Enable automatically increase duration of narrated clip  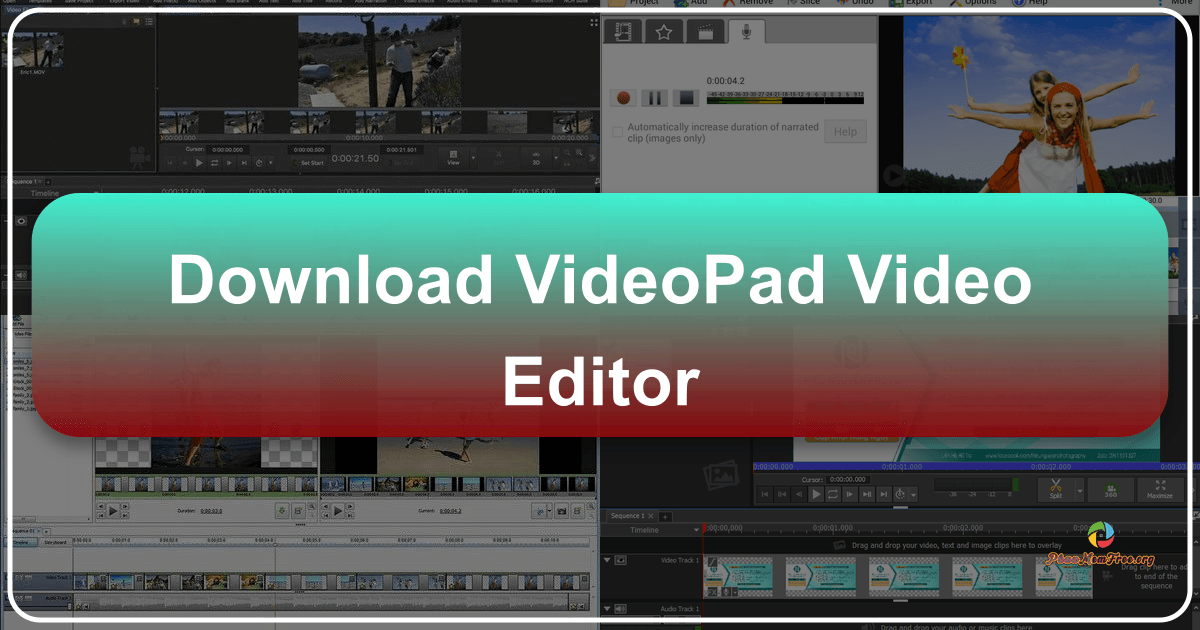point(619,131)
